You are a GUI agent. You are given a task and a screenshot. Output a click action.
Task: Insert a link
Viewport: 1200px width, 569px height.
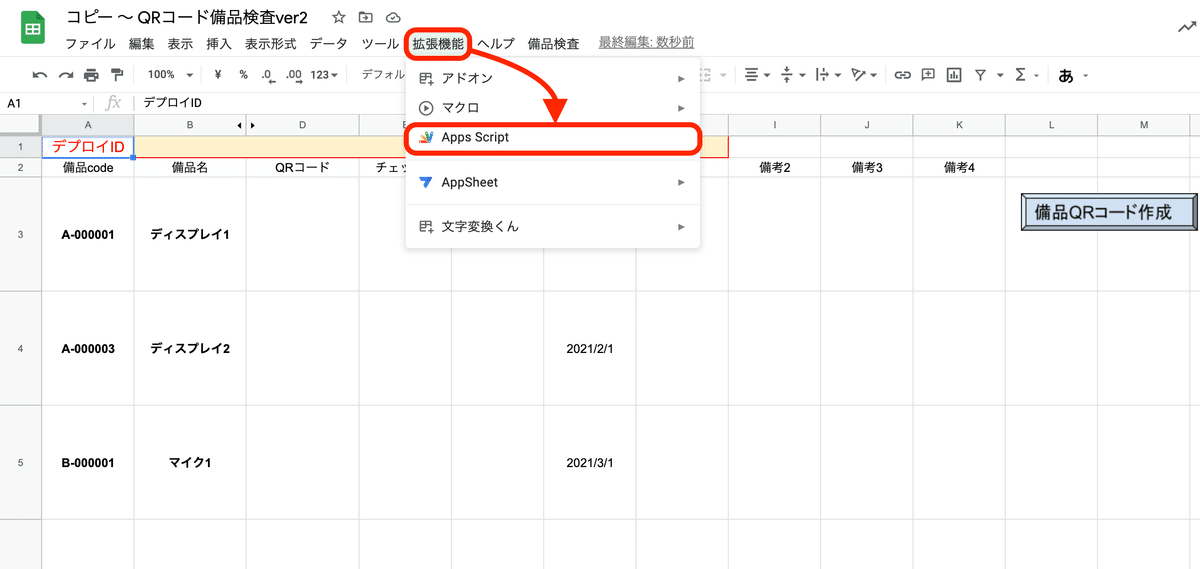click(902, 75)
